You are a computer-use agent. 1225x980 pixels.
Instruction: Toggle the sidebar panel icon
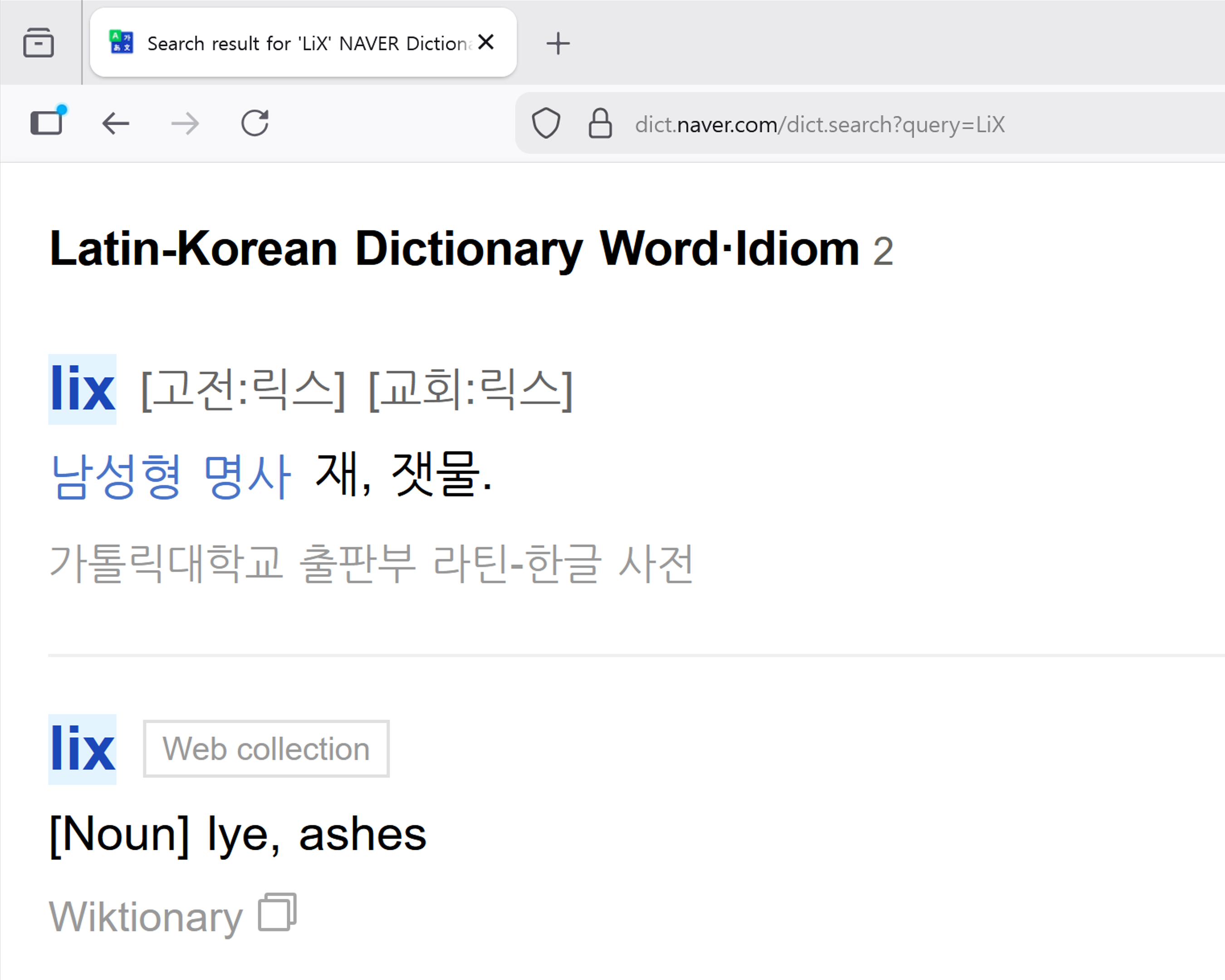tap(47, 122)
